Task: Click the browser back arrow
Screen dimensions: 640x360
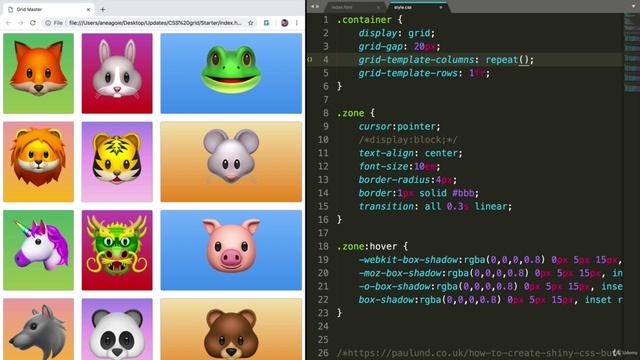Action: click(x=8, y=23)
